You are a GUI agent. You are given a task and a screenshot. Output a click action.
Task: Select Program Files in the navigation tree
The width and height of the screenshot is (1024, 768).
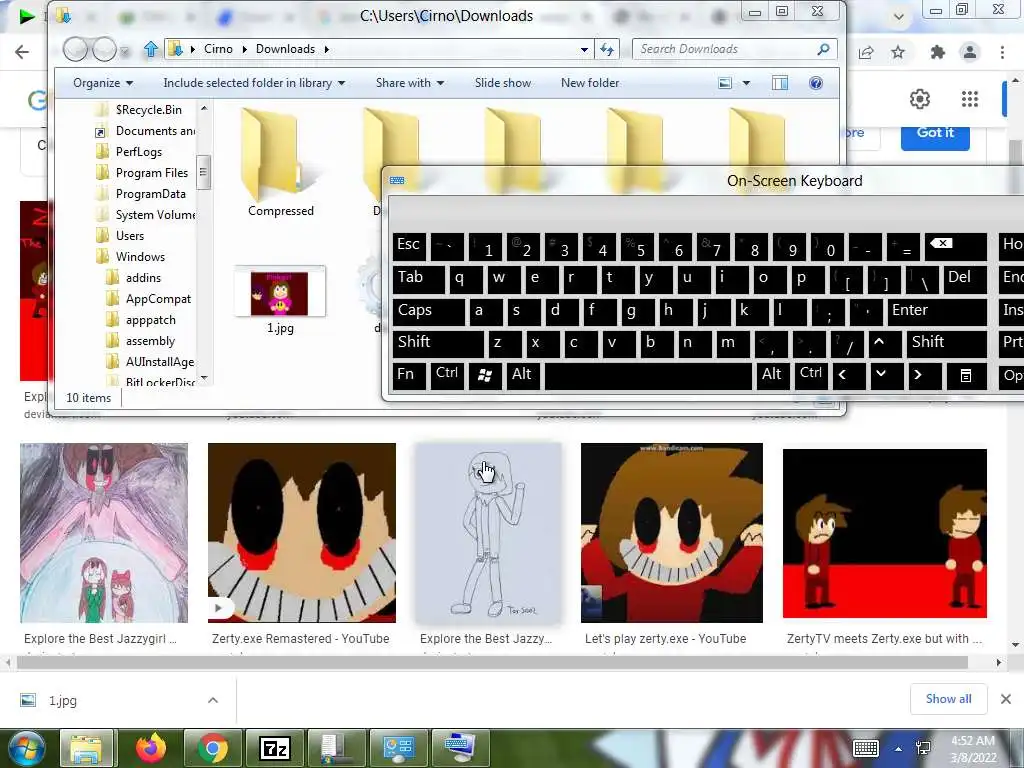click(x=152, y=173)
